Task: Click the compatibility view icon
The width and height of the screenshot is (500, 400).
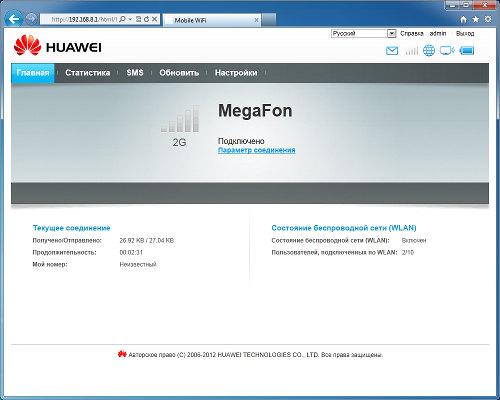Action: tap(139, 19)
